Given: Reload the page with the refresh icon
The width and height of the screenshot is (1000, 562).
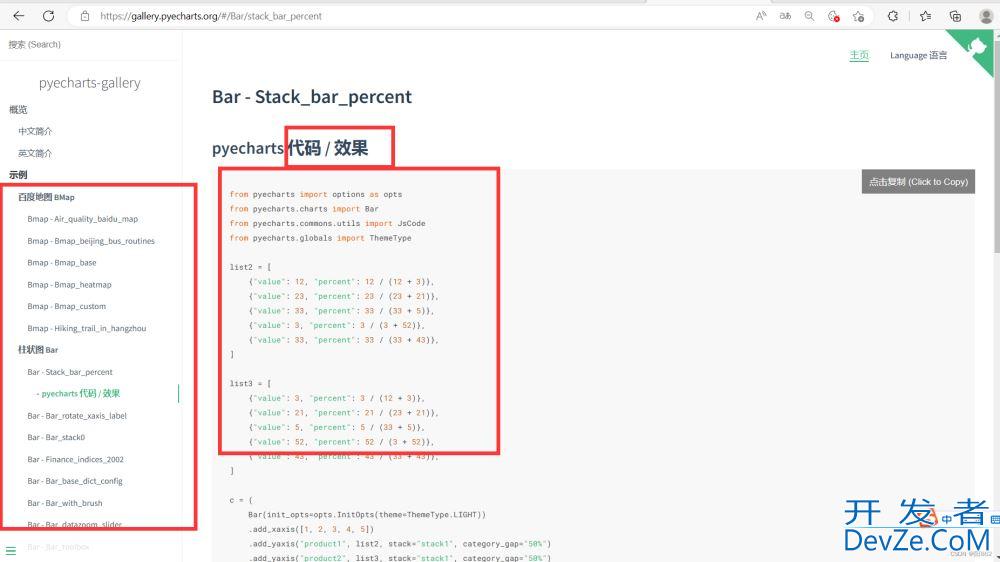Looking at the screenshot, I should tap(48, 16).
